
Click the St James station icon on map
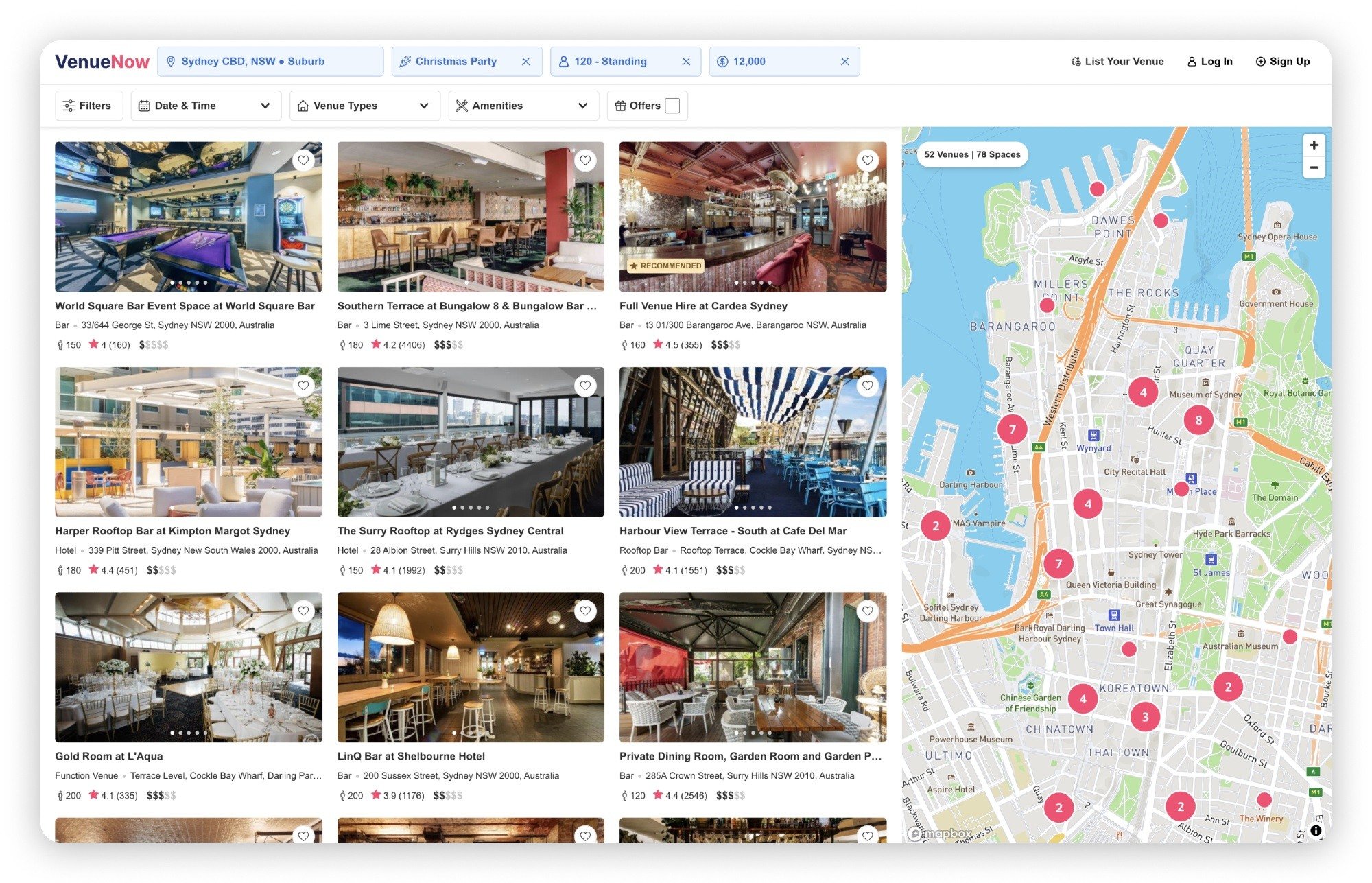1211,560
